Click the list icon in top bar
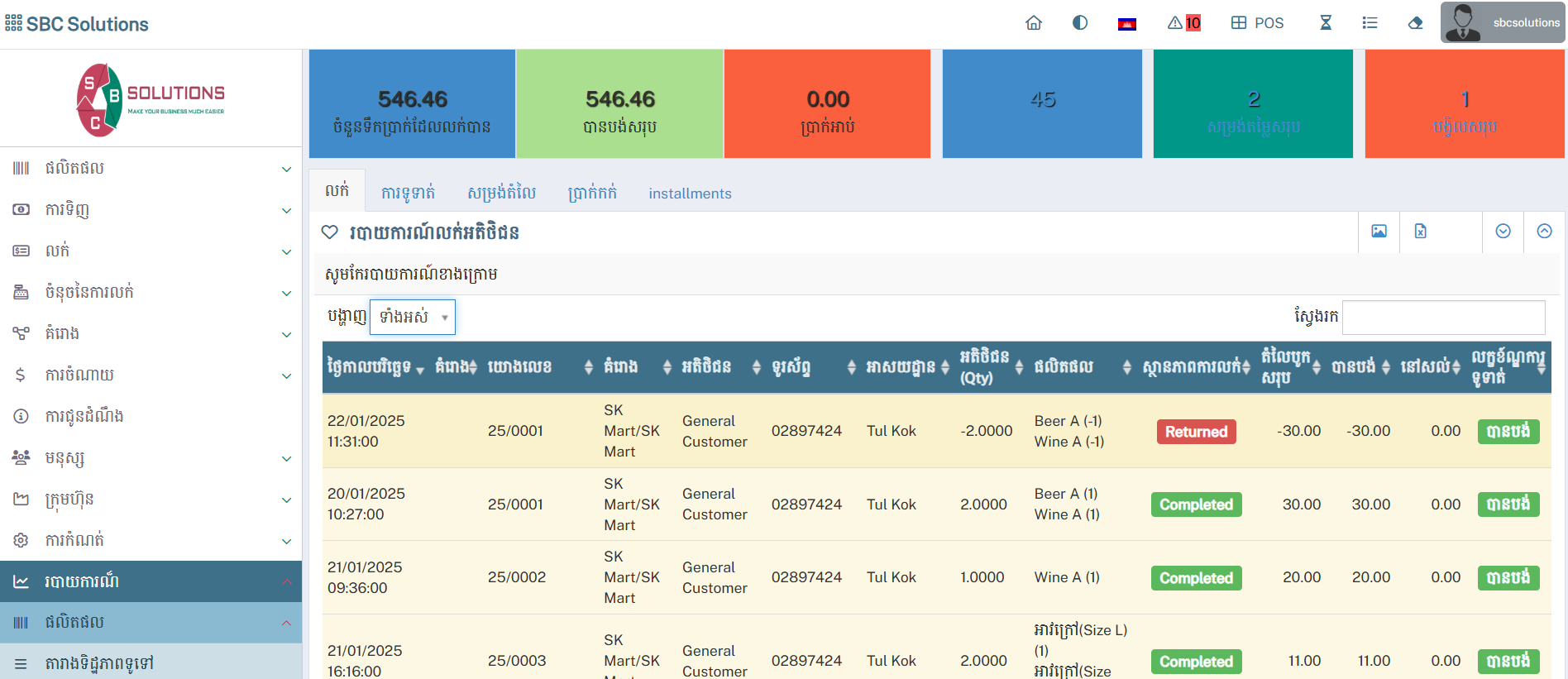This screenshot has width=1568, height=679. coord(1370,23)
